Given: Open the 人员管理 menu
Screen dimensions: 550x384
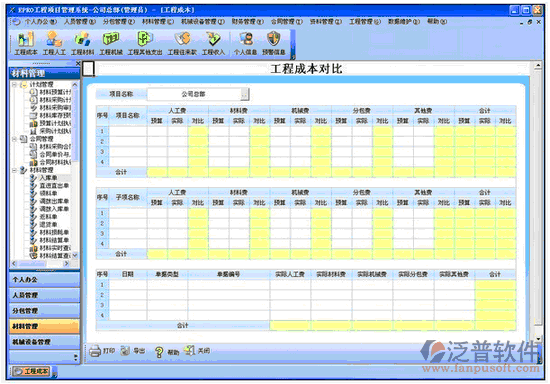Looking at the screenshot, I should point(80,21).
